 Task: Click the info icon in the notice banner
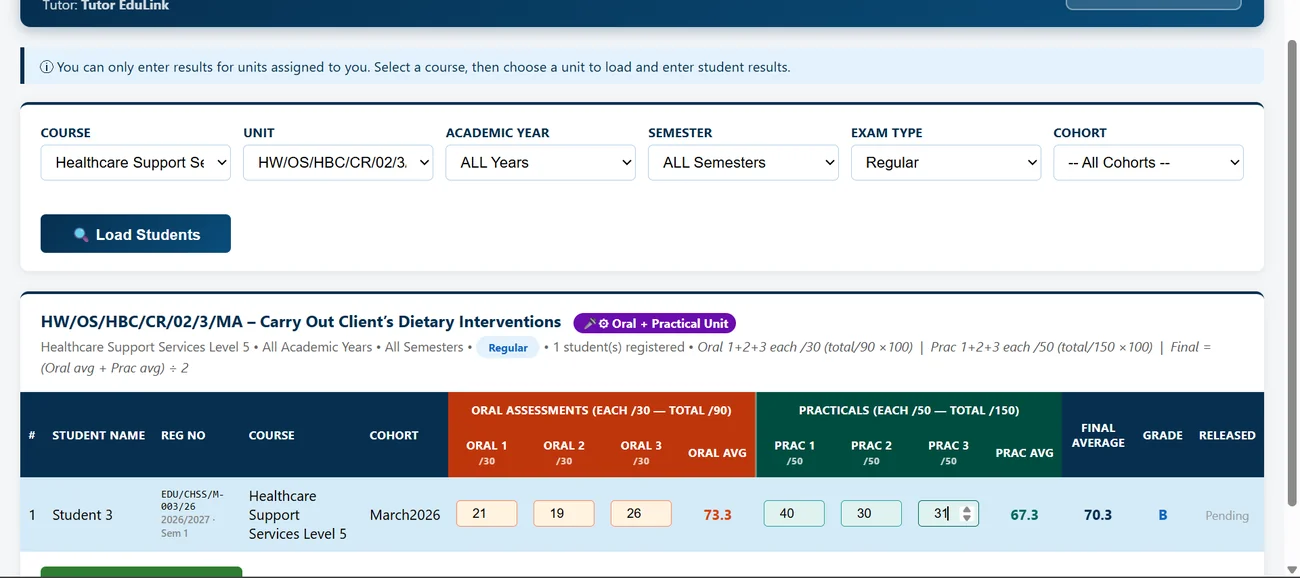coord(46,67)
